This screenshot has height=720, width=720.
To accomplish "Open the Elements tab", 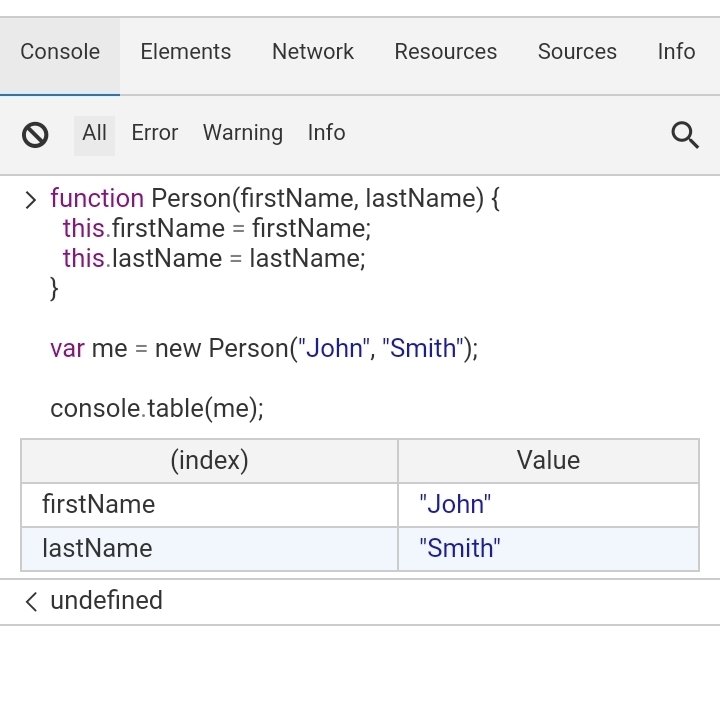I will click(x=186, y=51).
